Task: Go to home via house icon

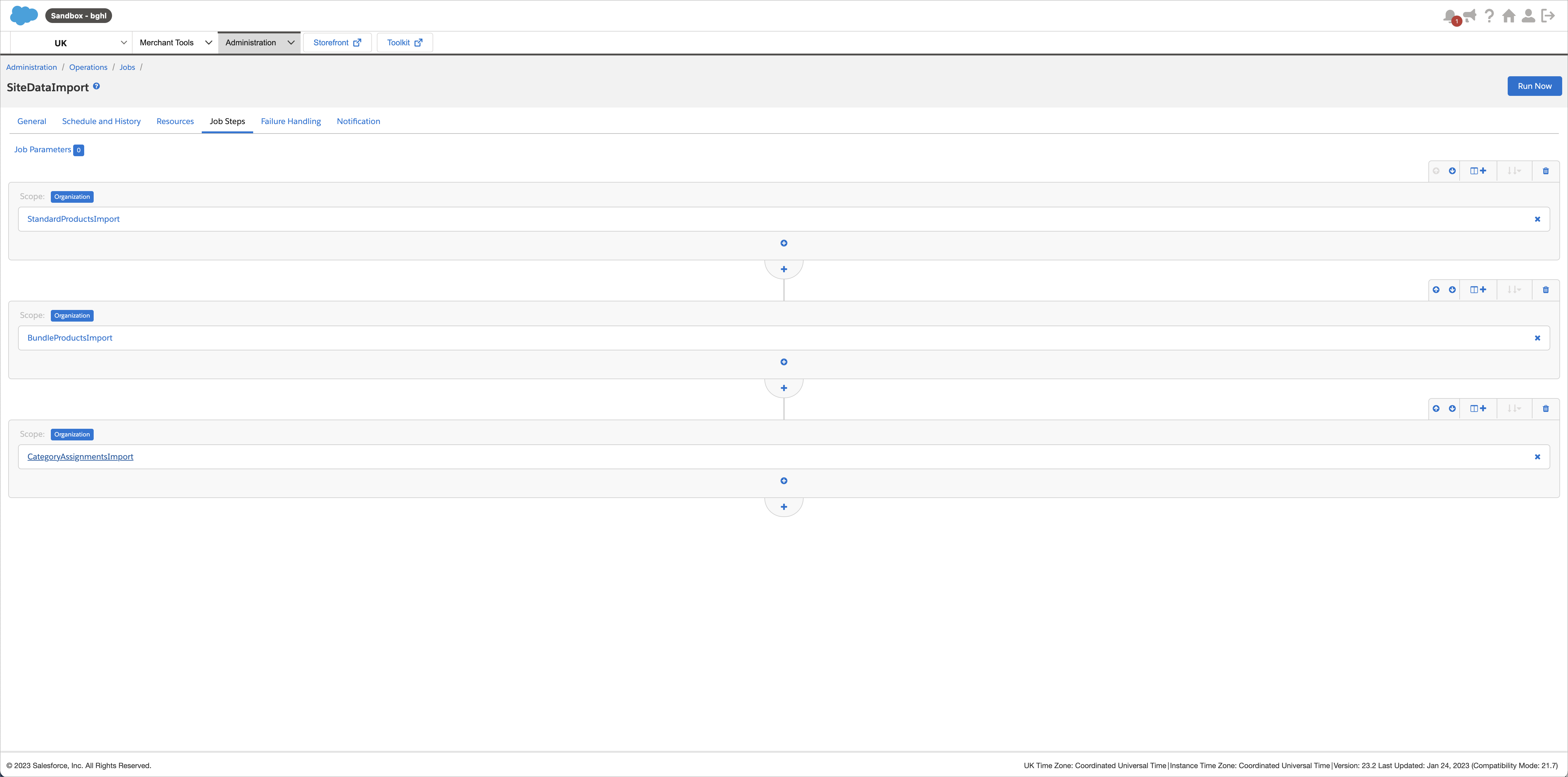Action: pos(1509,16)
